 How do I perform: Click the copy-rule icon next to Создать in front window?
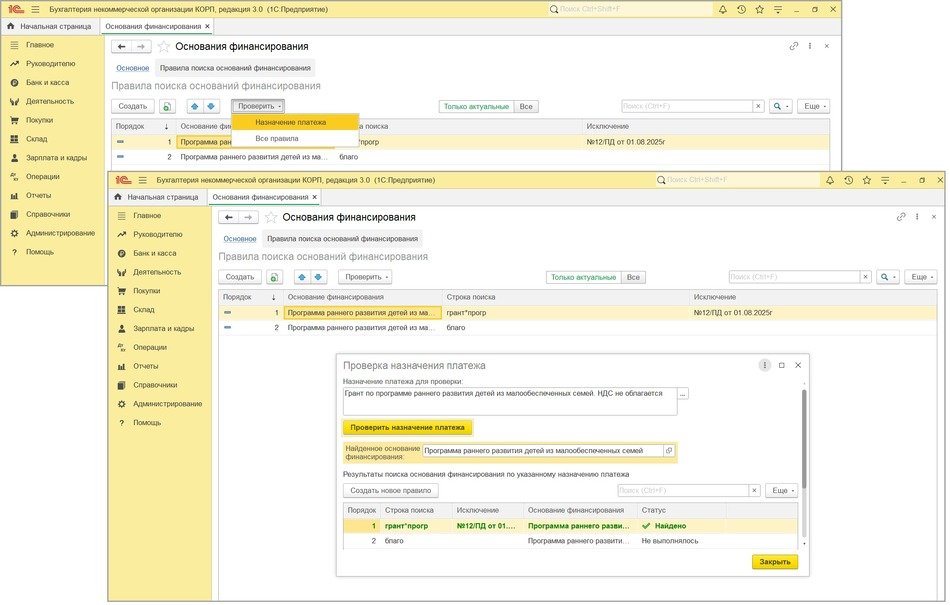(275, 277)
